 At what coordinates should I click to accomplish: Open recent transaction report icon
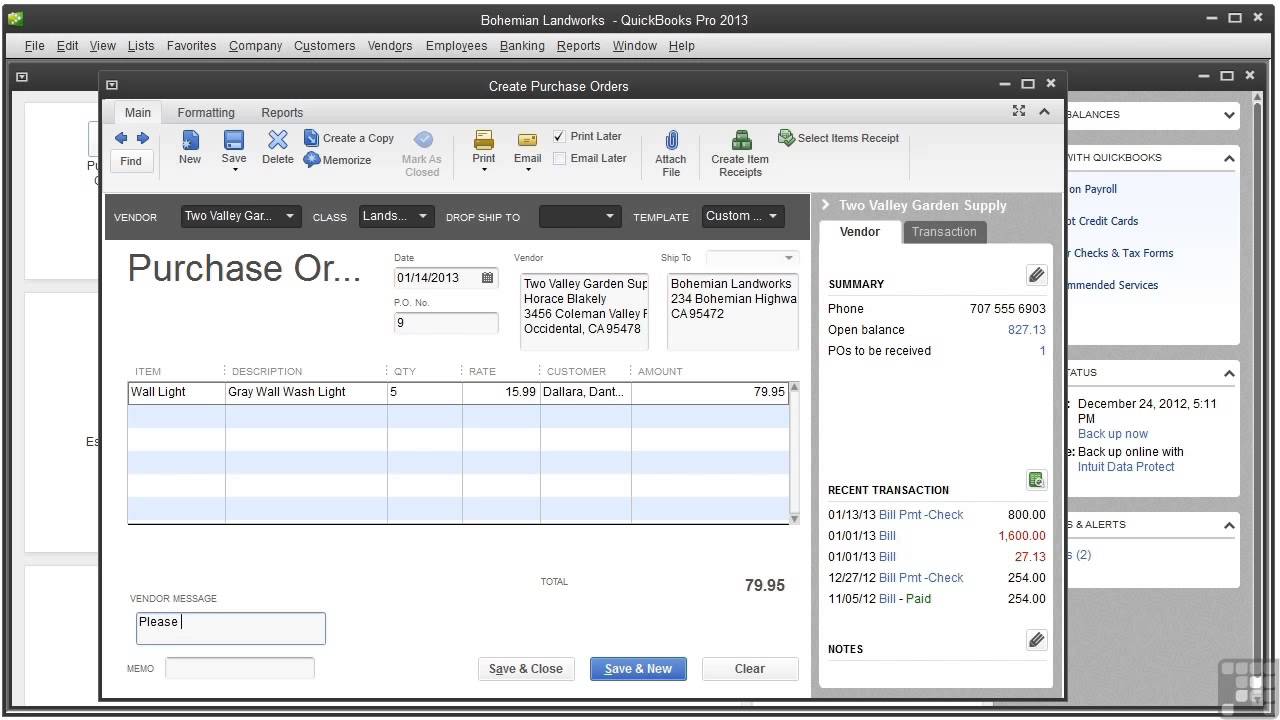click(1036, 480)
